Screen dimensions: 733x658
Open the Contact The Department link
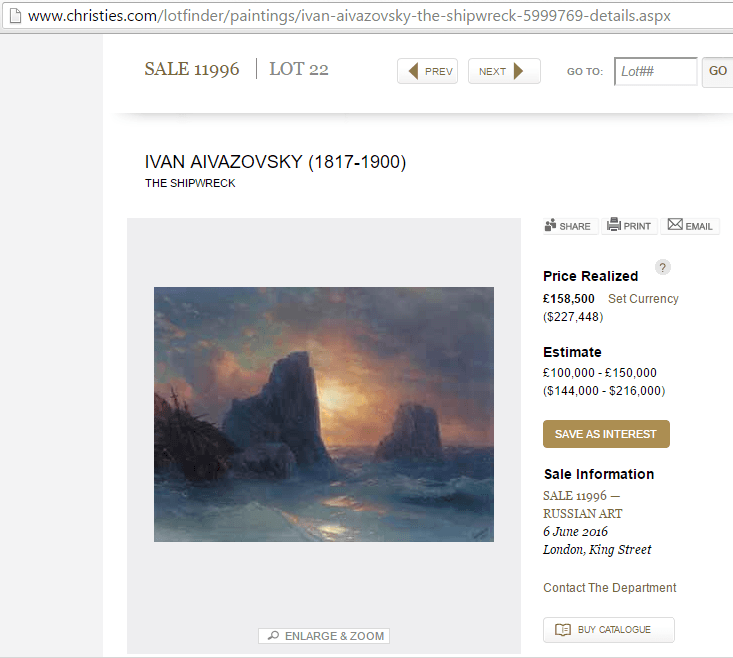pyautogui.click(x=610, y=588)
